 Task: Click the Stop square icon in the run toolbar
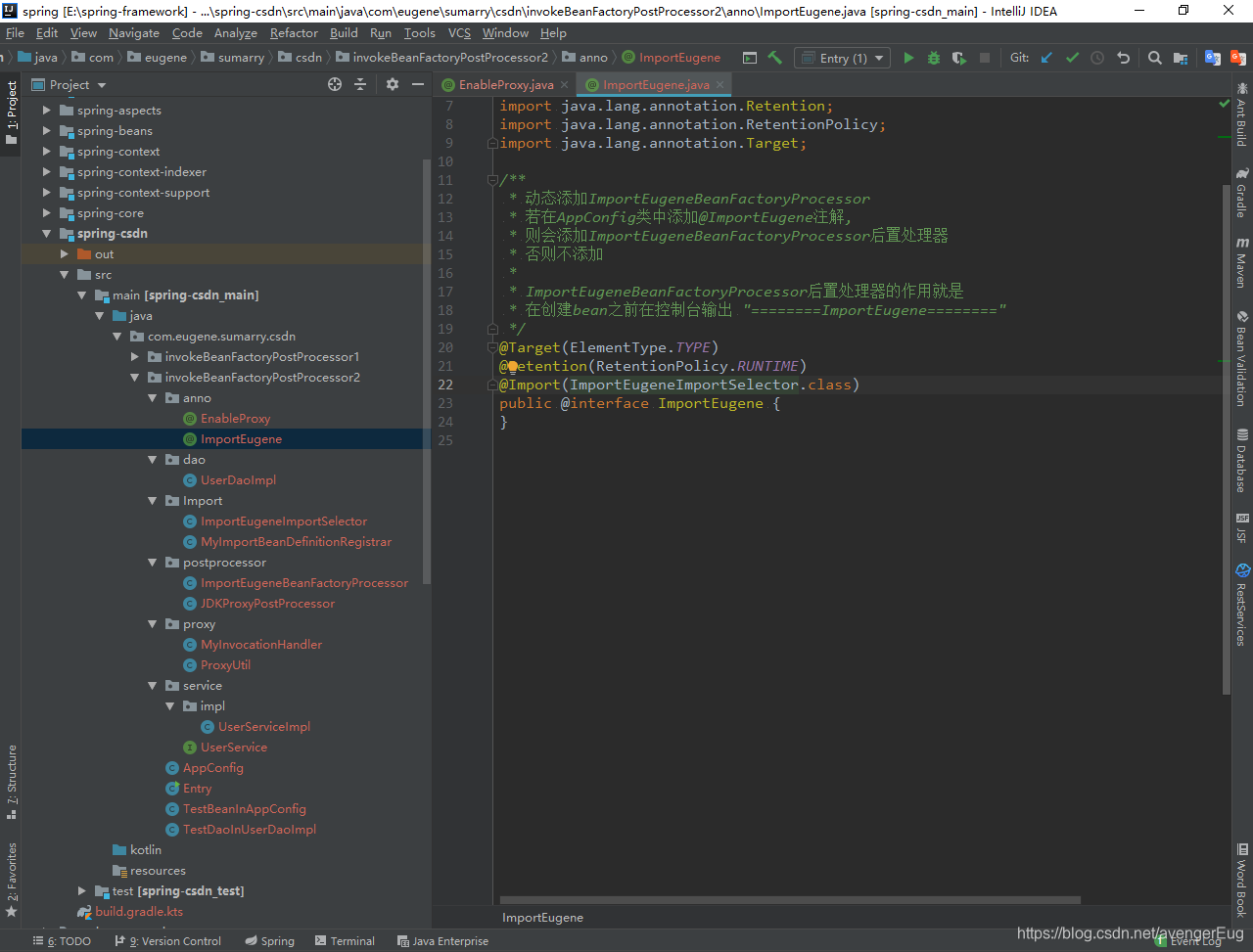tap(985, 58)
